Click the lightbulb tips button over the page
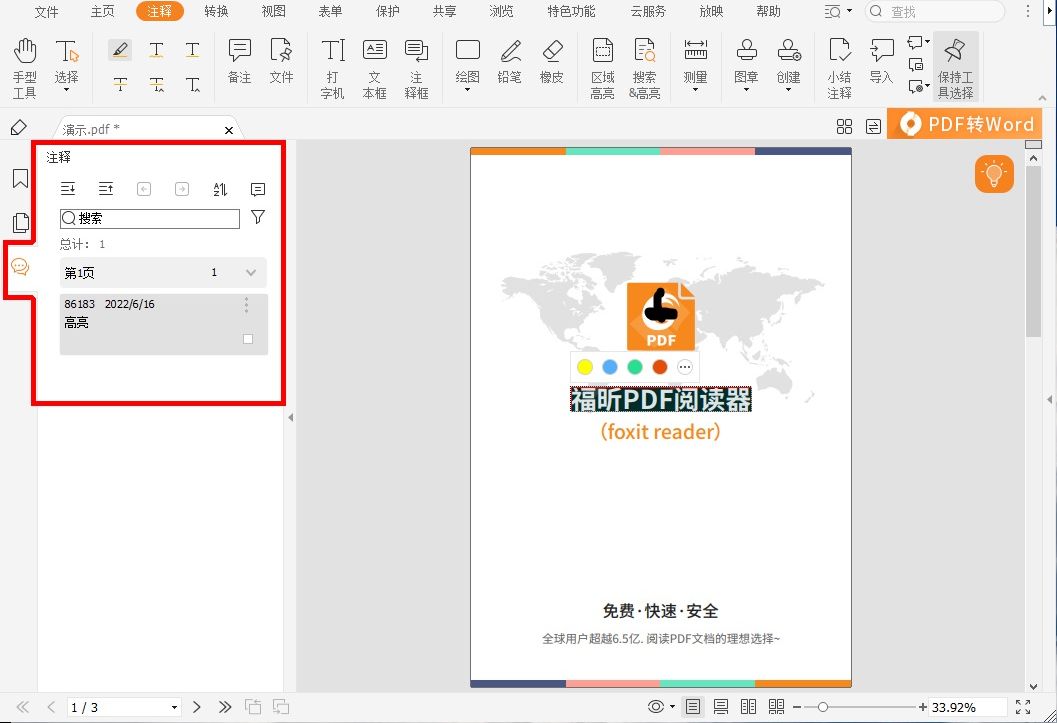This screenshot has height=723, width=1057. coord(993,173)
